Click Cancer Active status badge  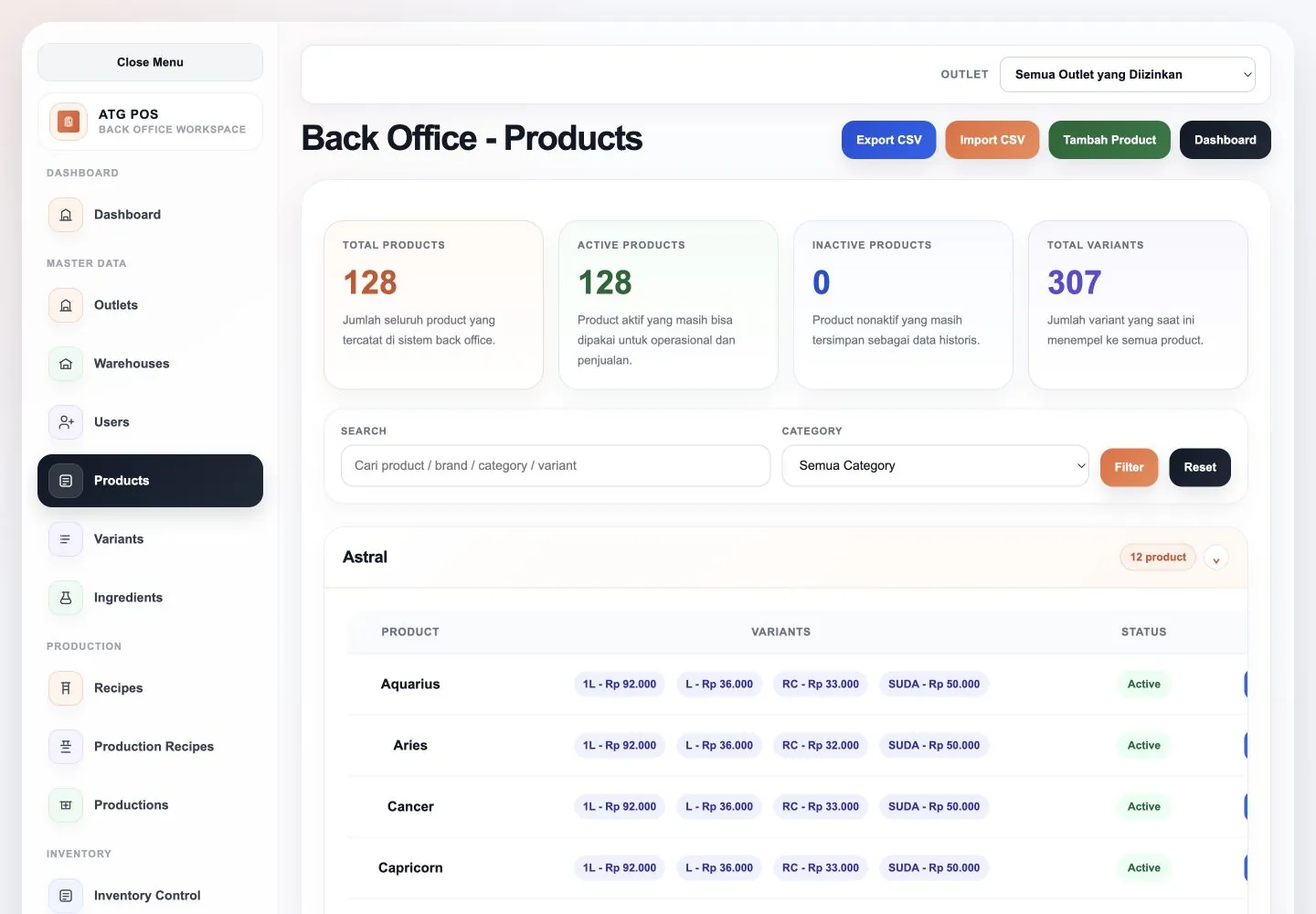coord(1143,807)
